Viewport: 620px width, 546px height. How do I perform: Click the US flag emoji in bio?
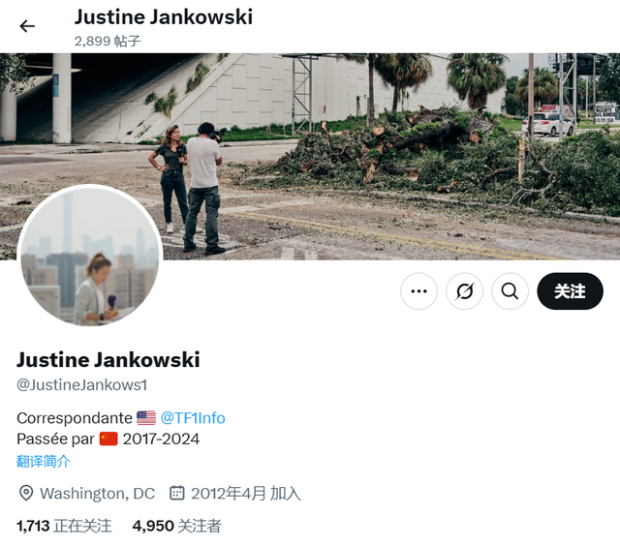(x=146, y=418)
